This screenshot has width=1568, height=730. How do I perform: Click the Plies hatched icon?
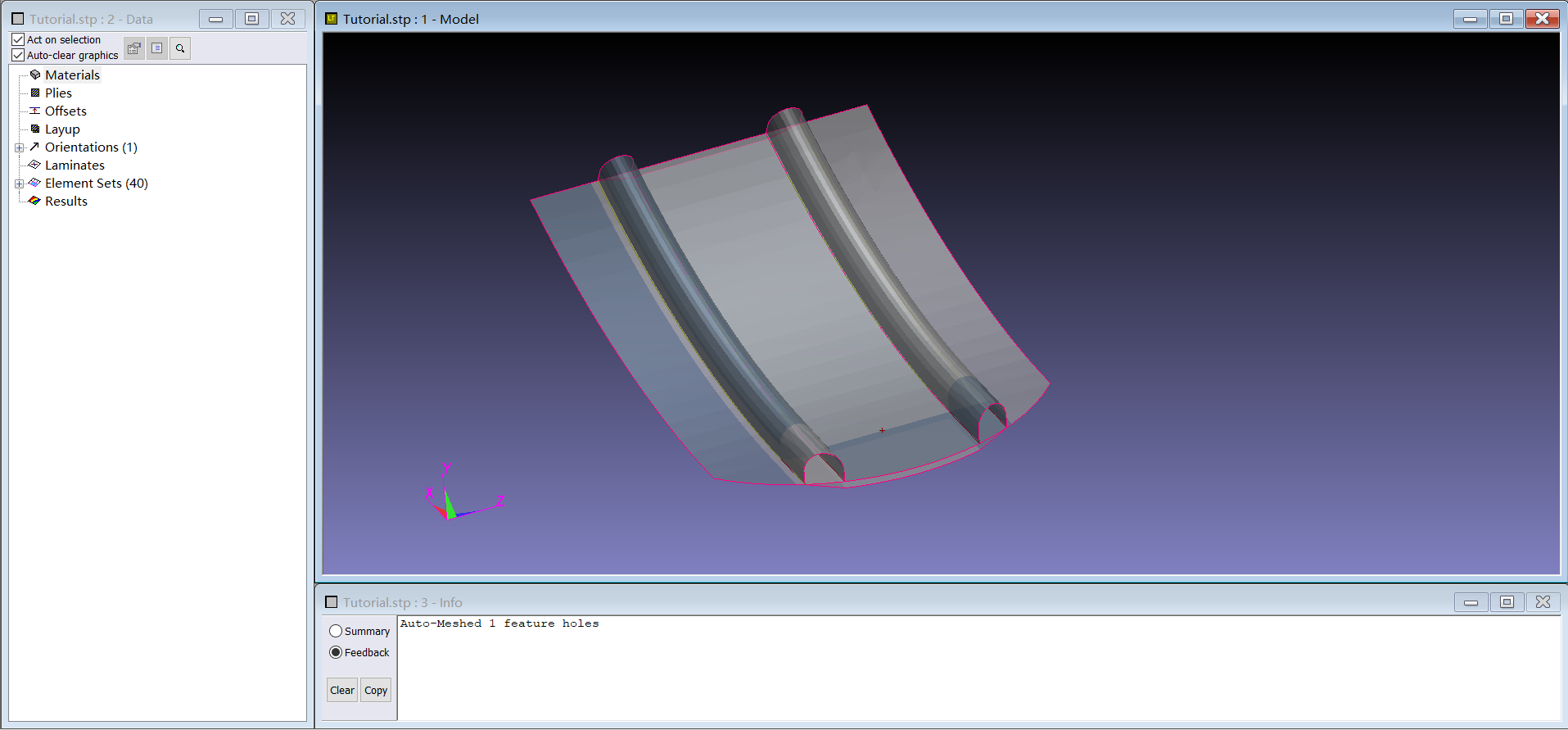[35, 93]
